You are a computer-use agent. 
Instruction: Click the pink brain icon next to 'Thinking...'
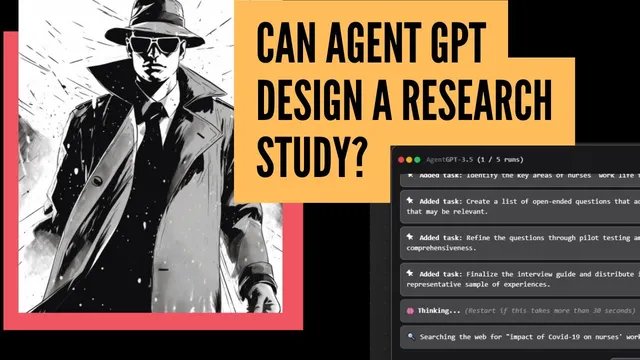(410, 311)
